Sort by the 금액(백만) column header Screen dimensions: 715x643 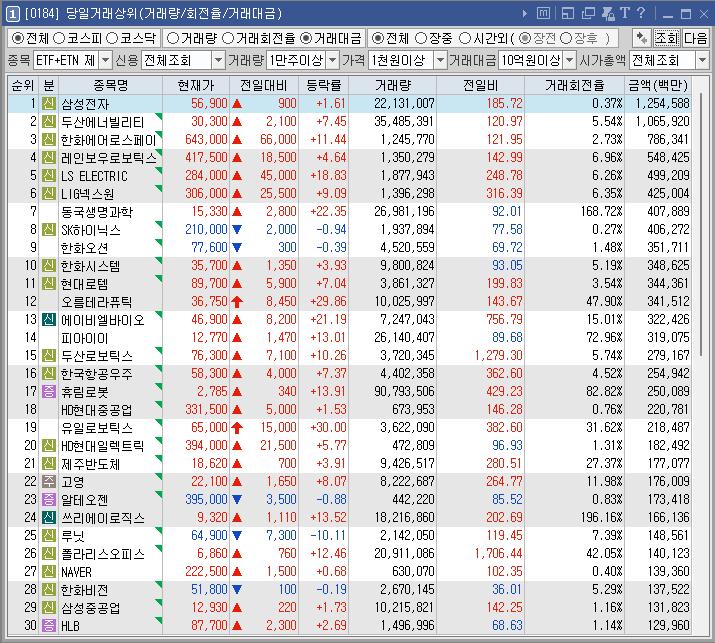coord(657,85)
